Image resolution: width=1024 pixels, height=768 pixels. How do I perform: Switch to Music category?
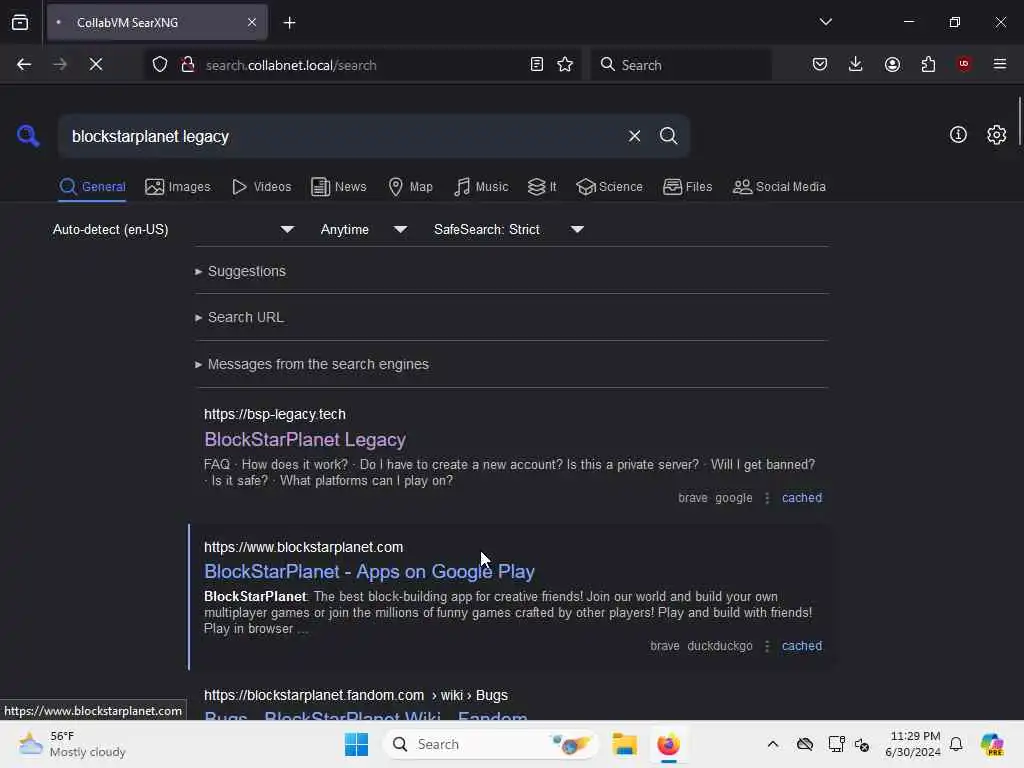pos(481,187)
